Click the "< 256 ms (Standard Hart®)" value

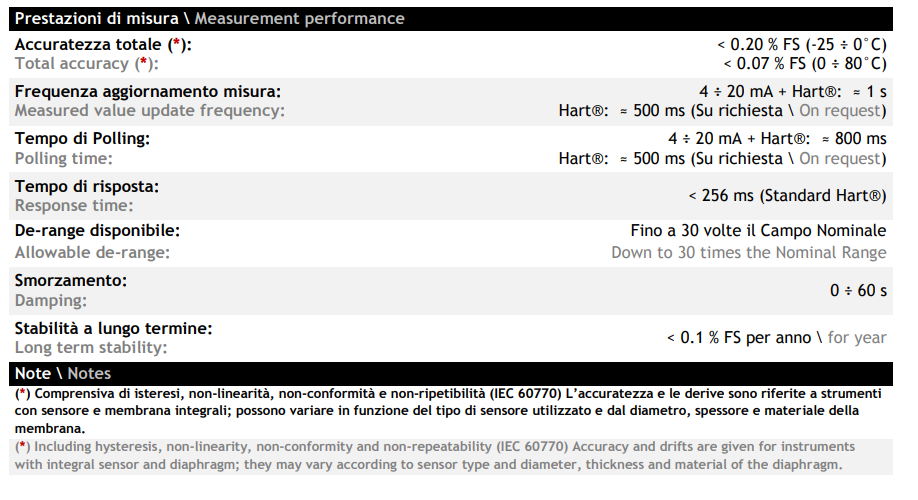pyautogui.click(x=787, y=196)
